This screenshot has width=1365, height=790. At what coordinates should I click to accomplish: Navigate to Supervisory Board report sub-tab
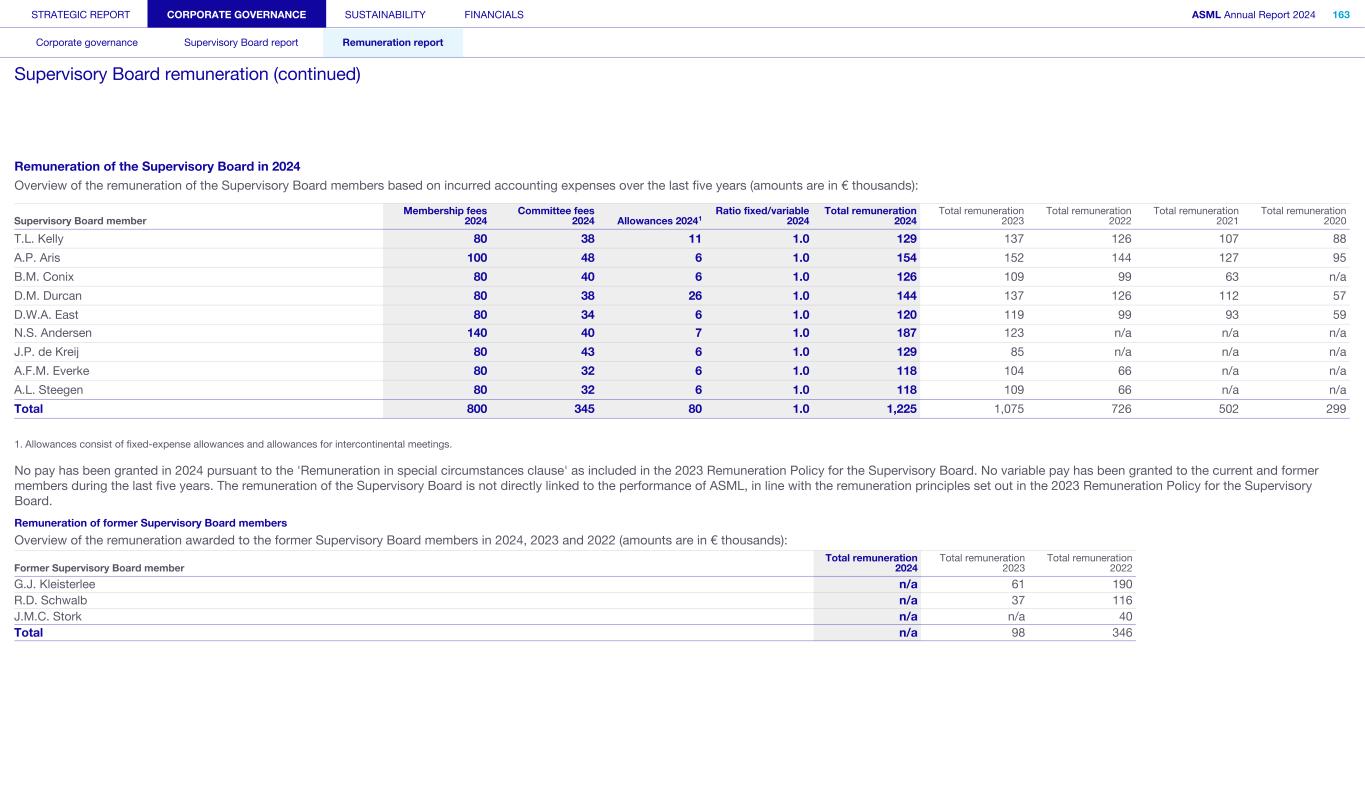point(241,42)
